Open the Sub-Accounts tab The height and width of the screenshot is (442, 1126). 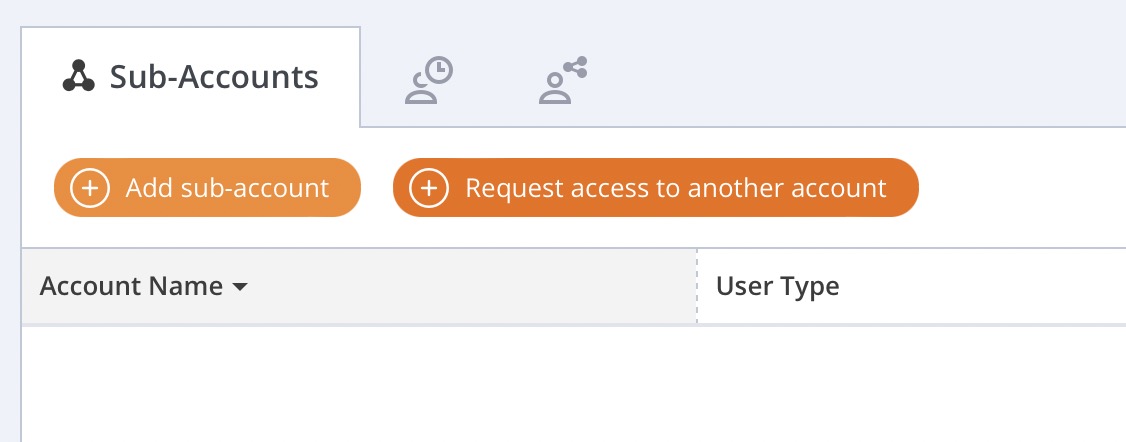[x=190, y=77]
